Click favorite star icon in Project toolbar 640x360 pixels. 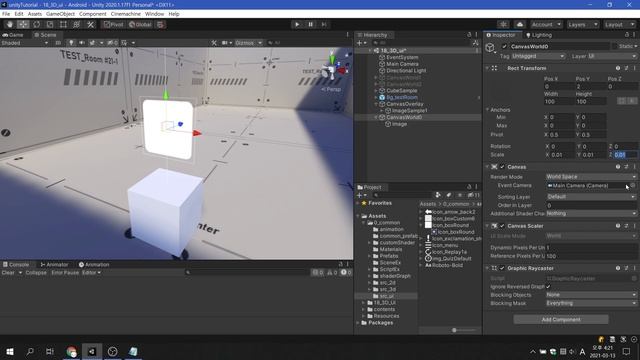click(460, 195)
